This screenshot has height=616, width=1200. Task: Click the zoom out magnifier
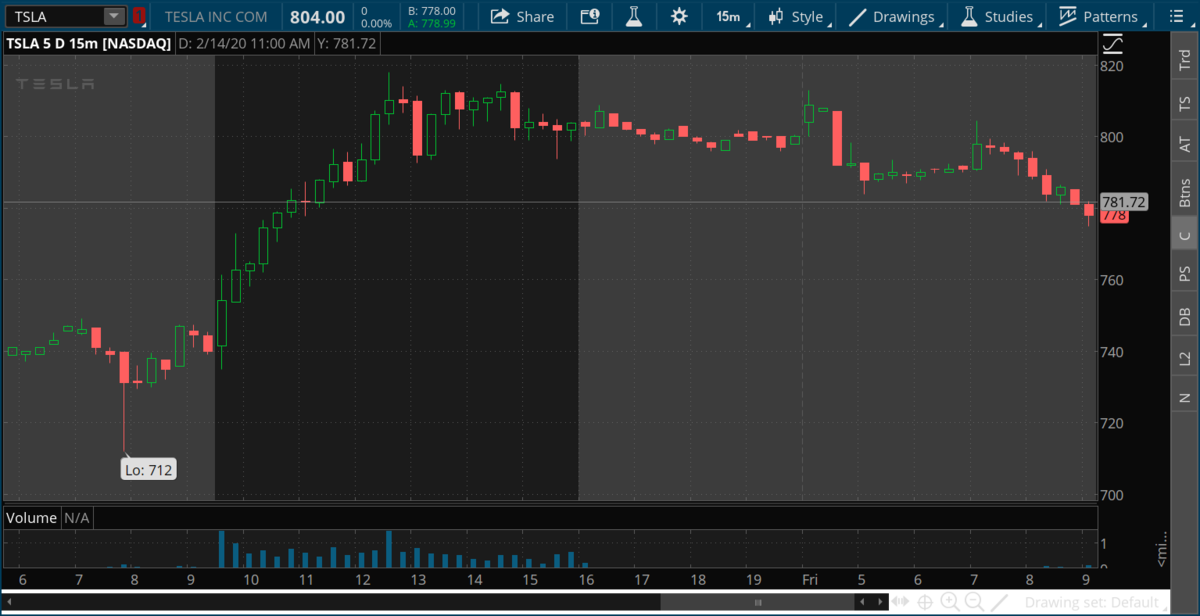(x=973, y=602)
